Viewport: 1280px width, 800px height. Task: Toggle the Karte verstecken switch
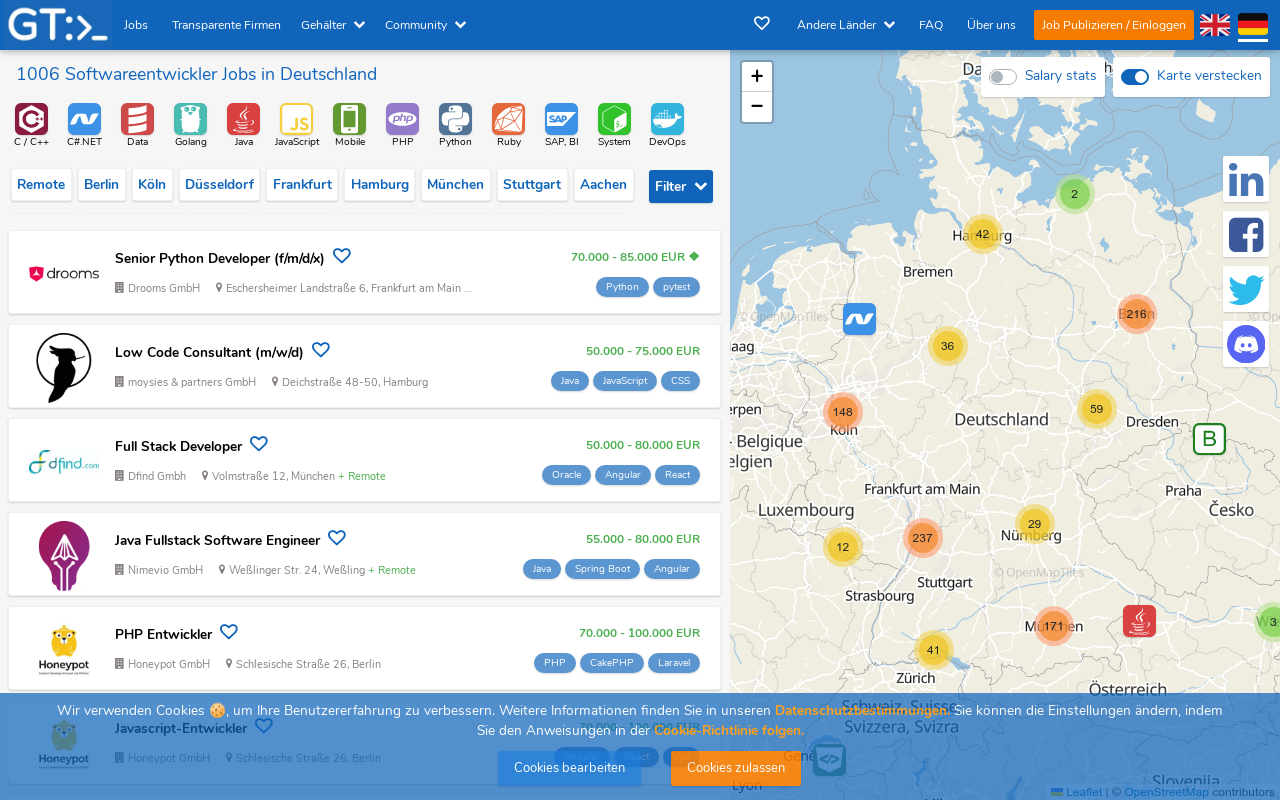(x=1135, y=77)
